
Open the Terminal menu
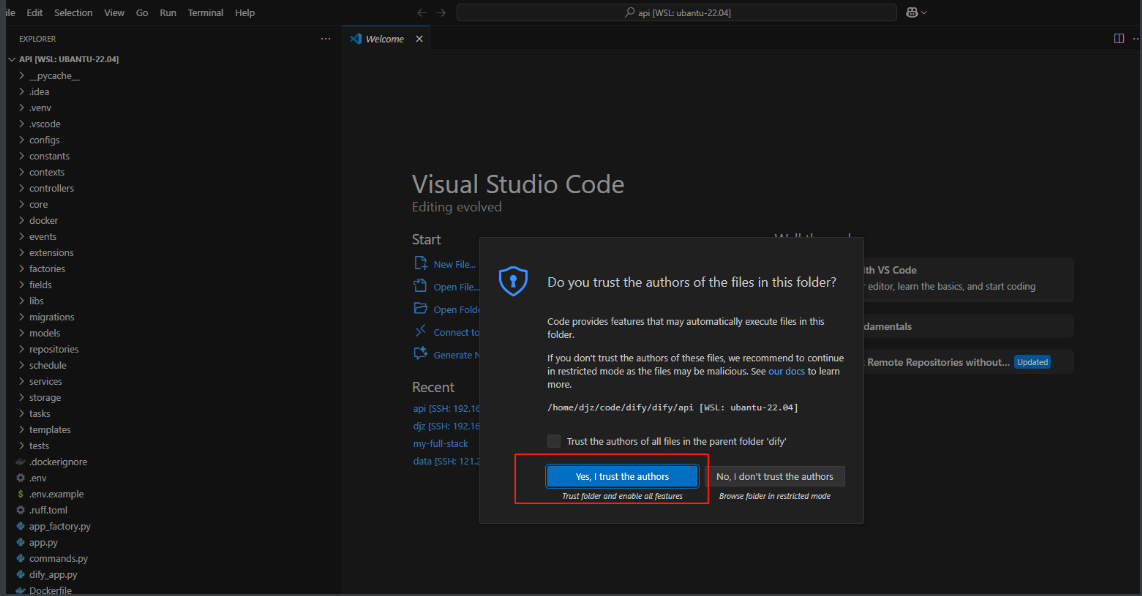click(205, 12)
